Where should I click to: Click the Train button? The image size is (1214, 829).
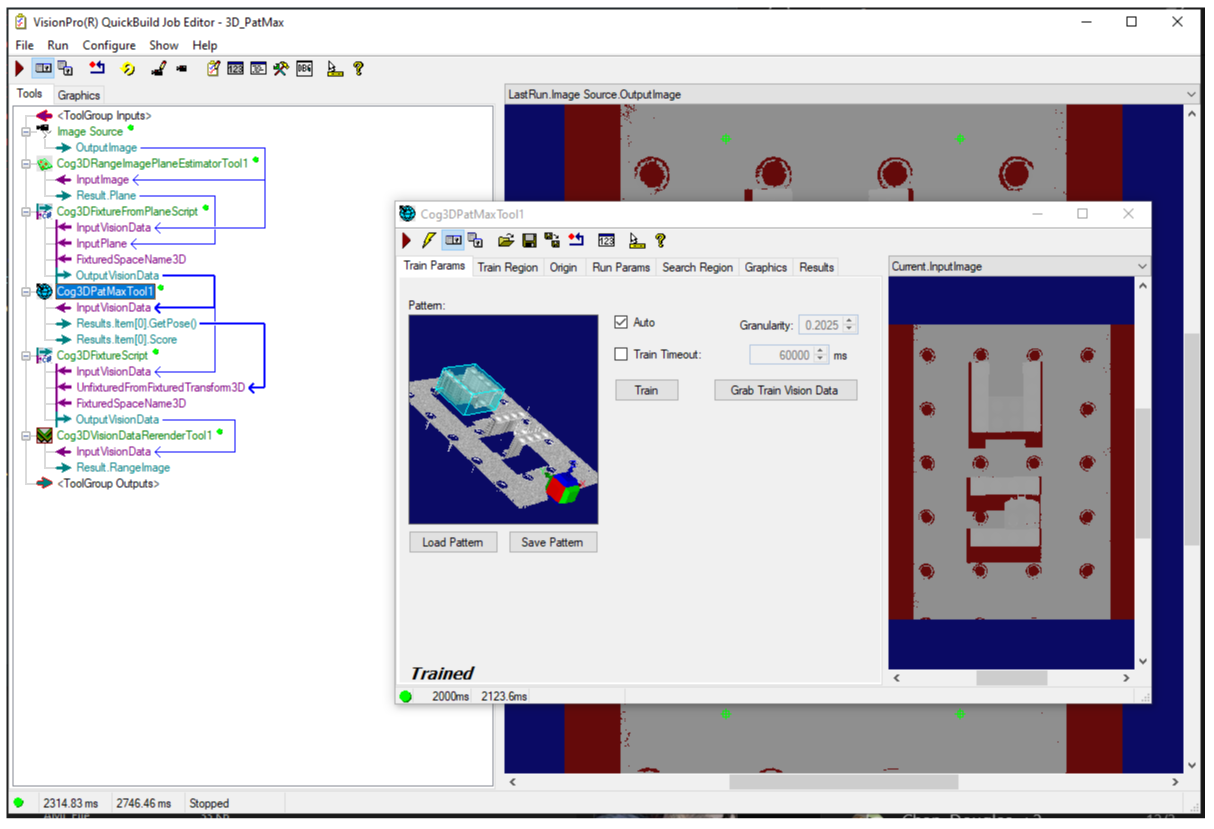[646, 390]
